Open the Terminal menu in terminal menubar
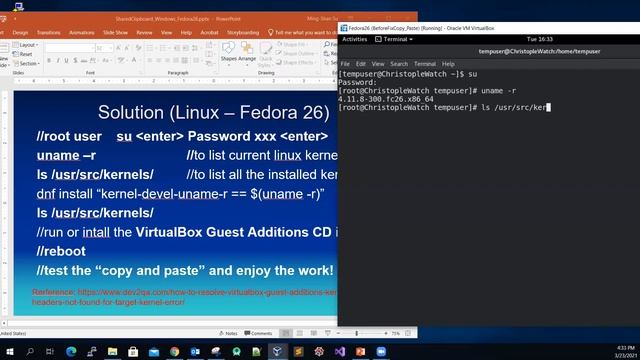The height and width of the screenshot is (360, 640). 425,64
